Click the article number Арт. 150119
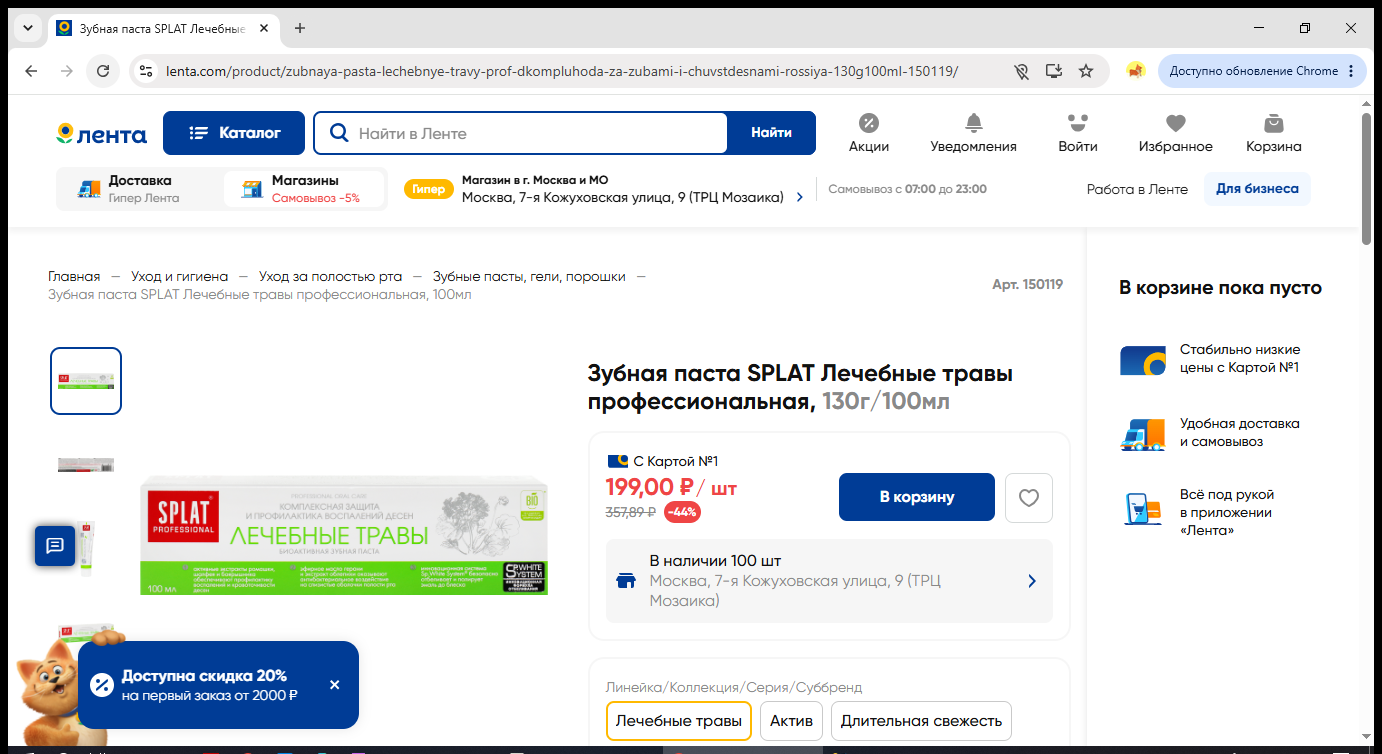Screen dimensions: 1382x754 coord(1027,285)
